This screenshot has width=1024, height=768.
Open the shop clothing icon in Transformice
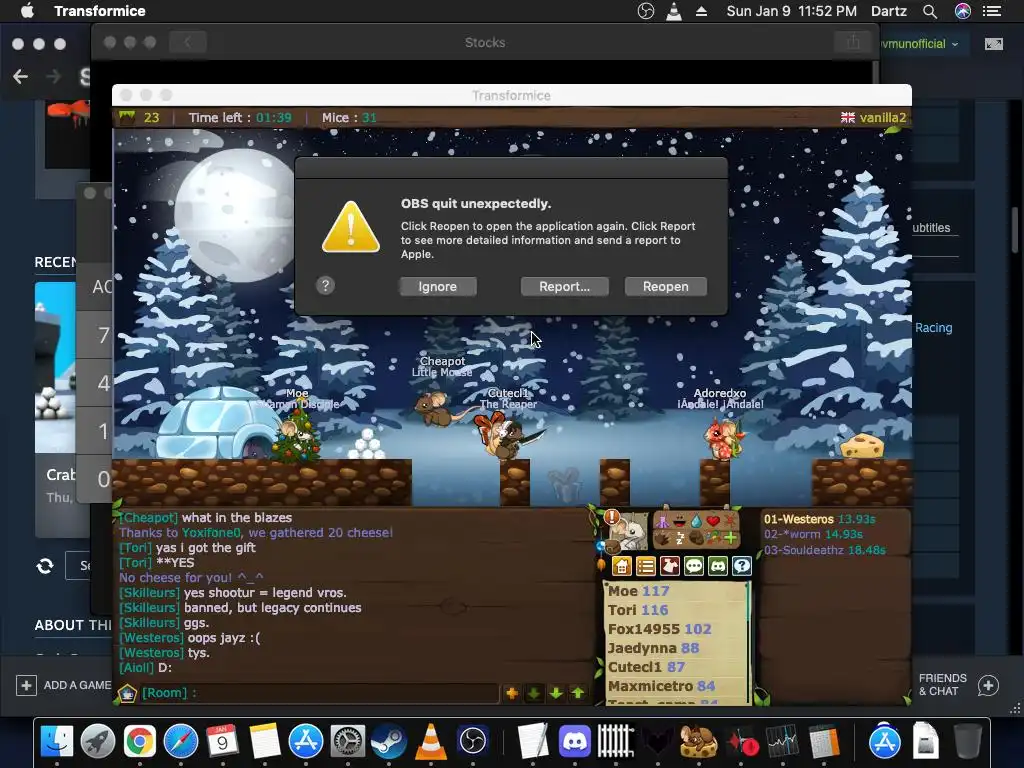670,566
